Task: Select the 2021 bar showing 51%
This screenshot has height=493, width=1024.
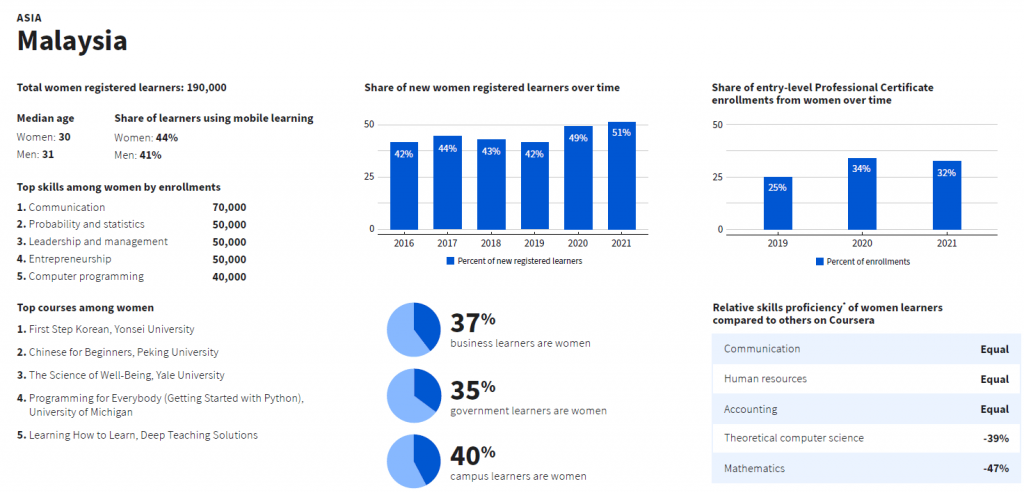Action: click(622, 176)
